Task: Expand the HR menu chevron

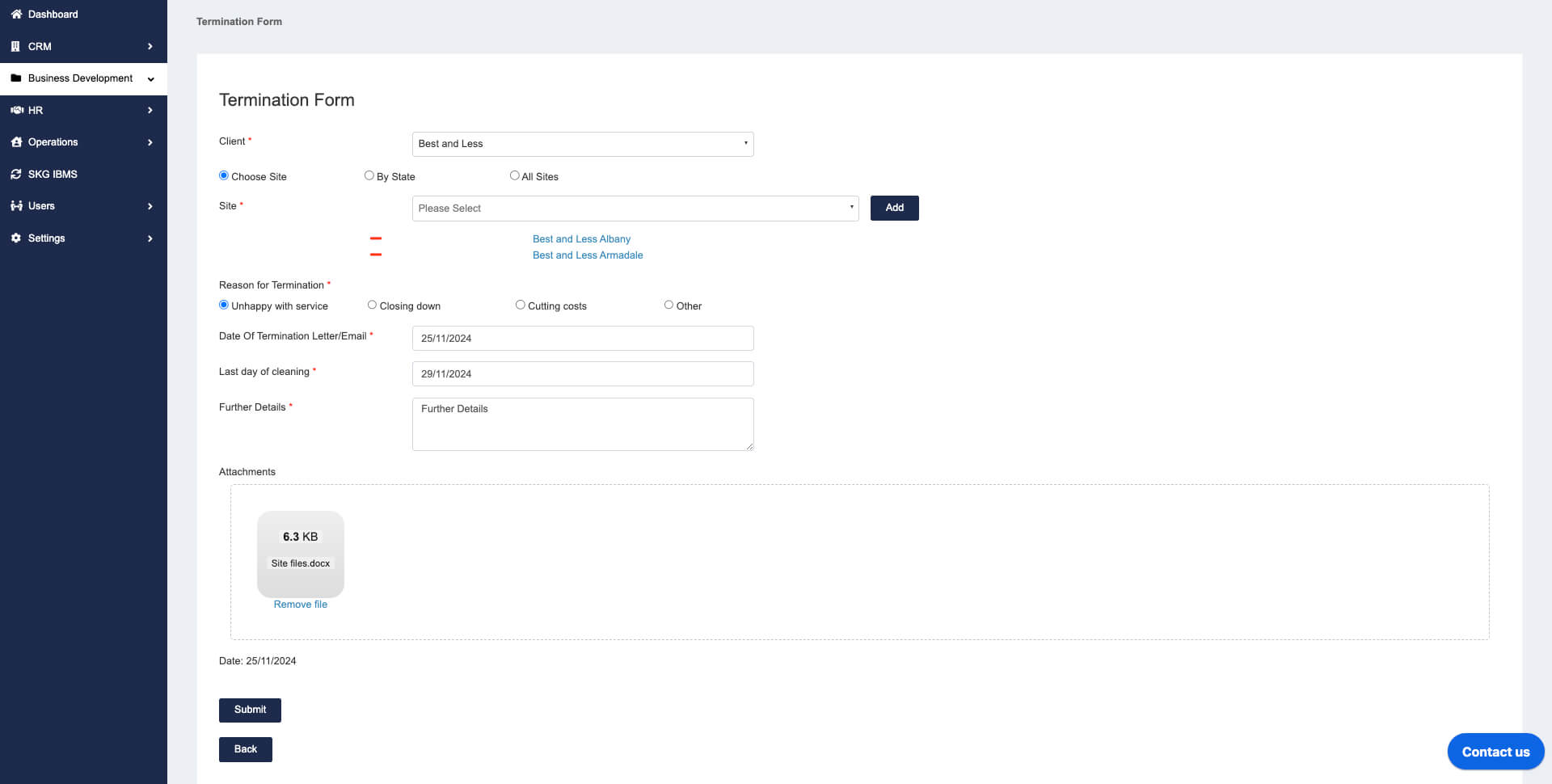Action: tap(150, 111)
